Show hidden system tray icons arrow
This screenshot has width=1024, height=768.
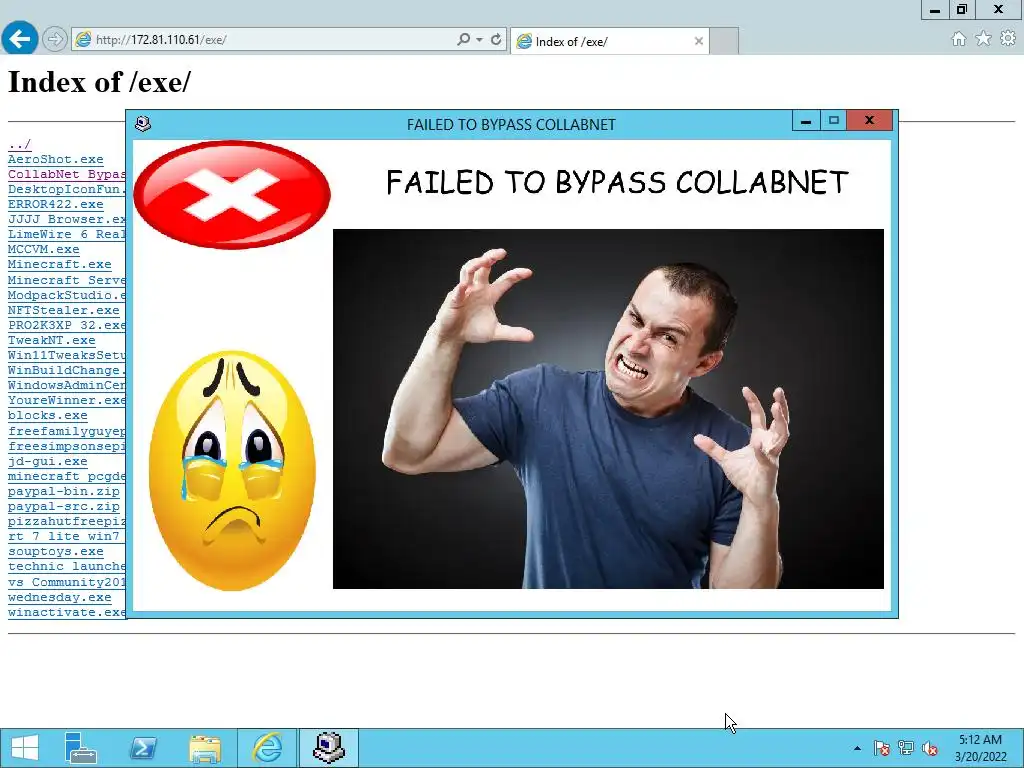click(857, 748)
